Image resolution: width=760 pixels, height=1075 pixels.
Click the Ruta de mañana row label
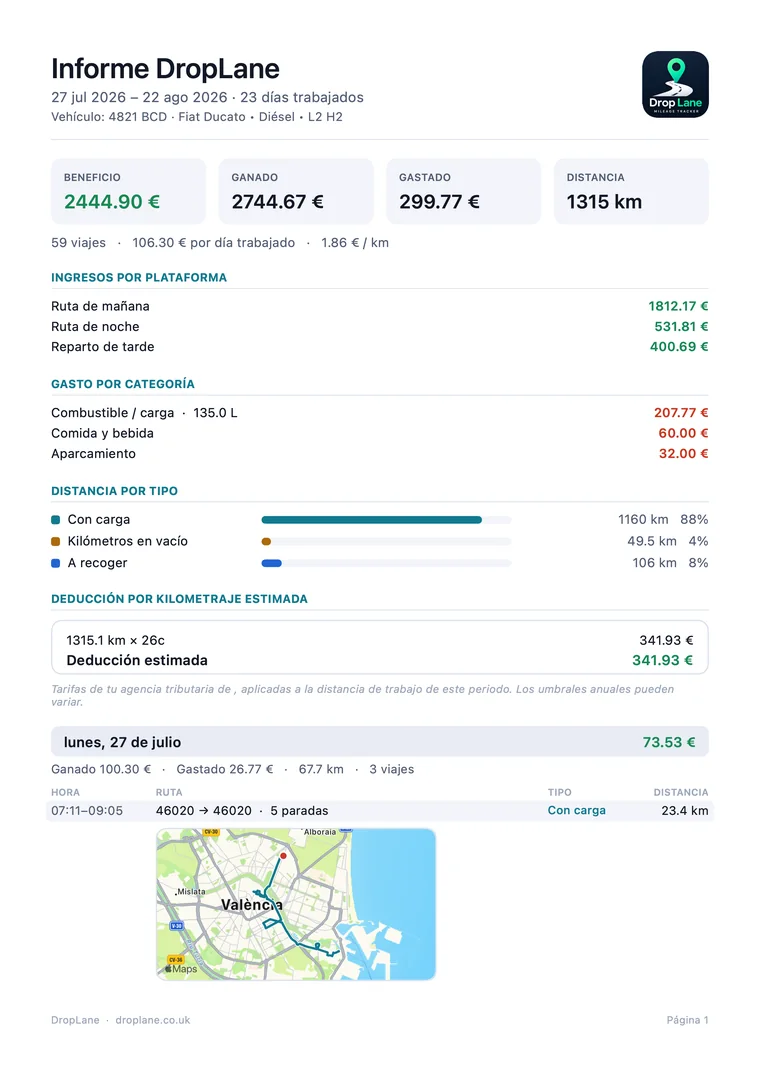(100, 306)
